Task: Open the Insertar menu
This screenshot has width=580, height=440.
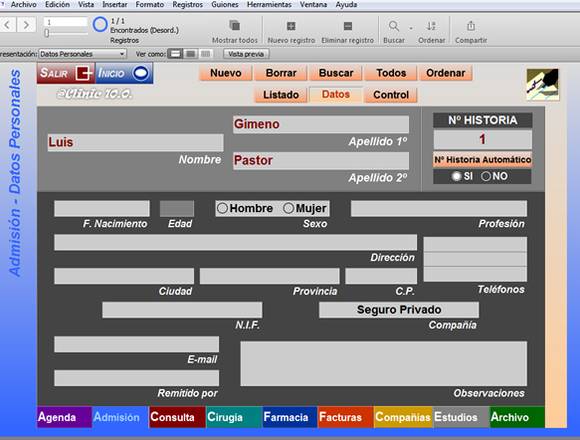Action: click(x=115, y=5)
